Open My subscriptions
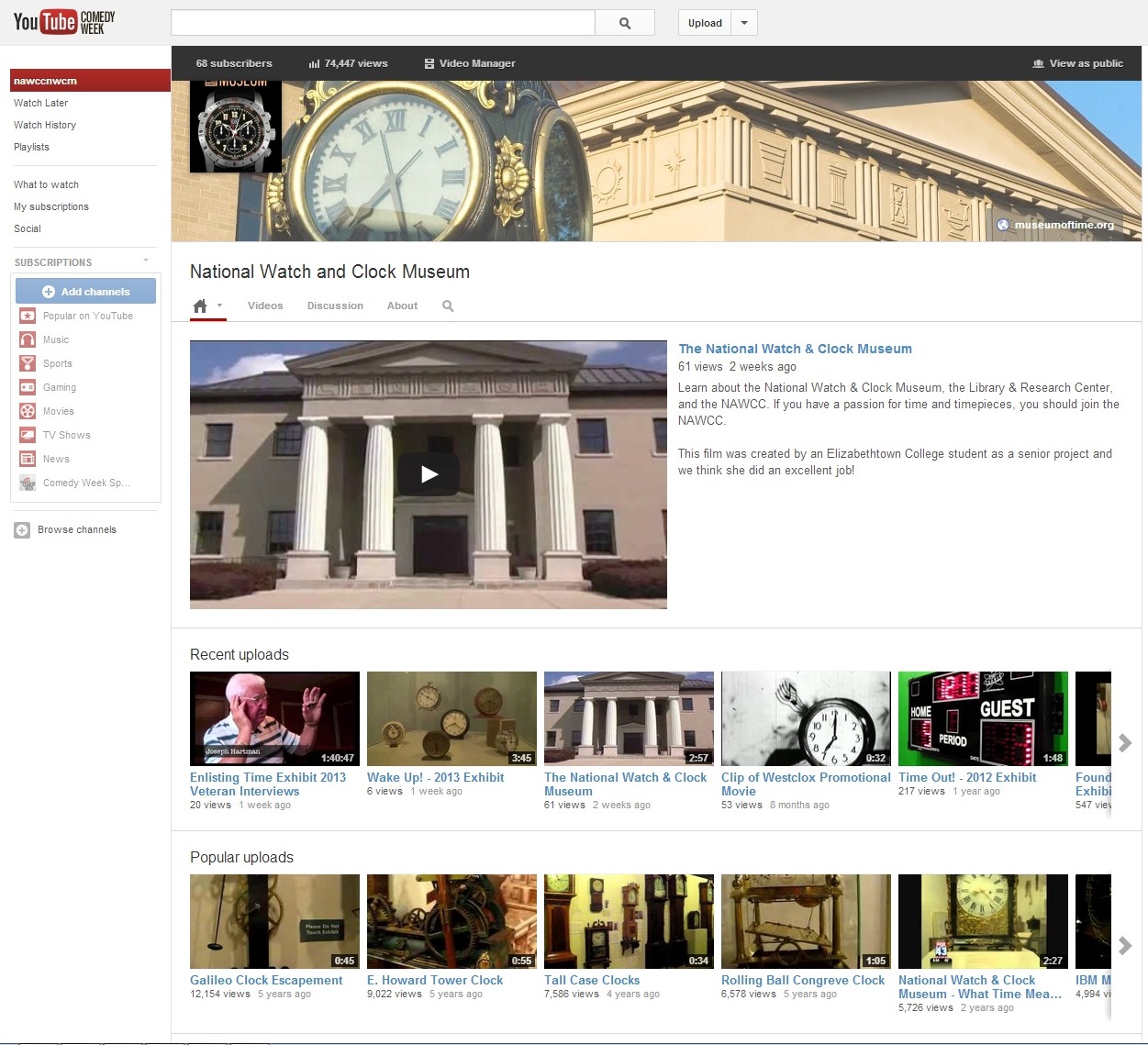The height and width of the screenshot is (1045, 1148). point(51,206)
